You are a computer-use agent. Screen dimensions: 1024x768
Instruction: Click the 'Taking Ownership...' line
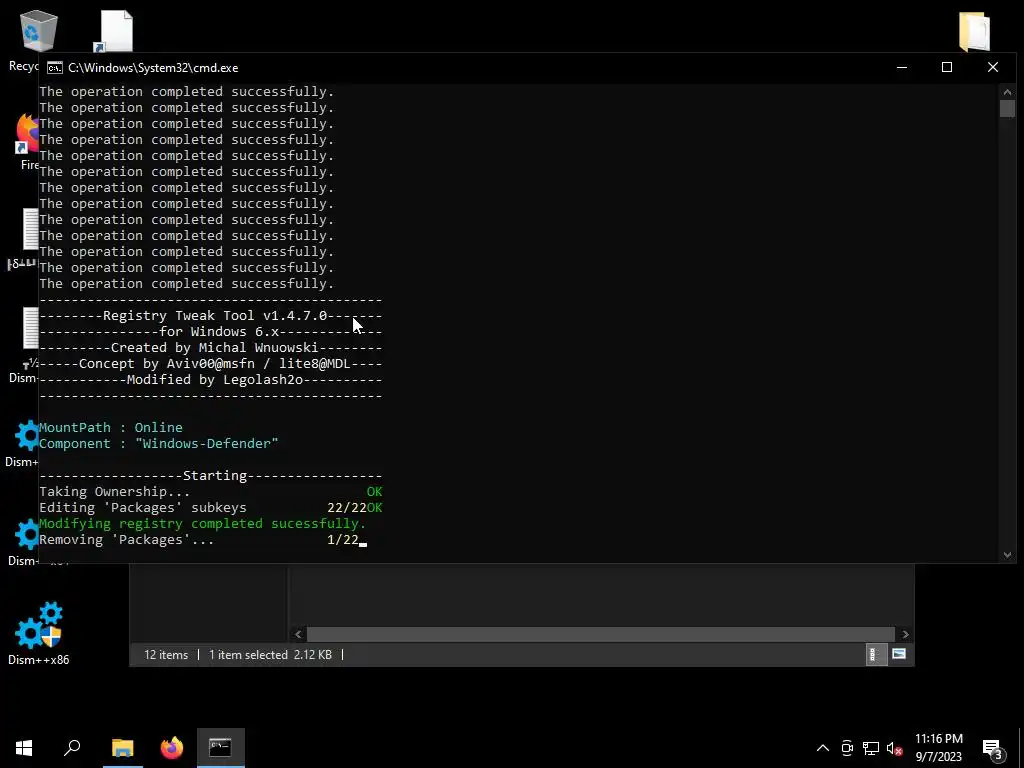click(x=210, y=491)
